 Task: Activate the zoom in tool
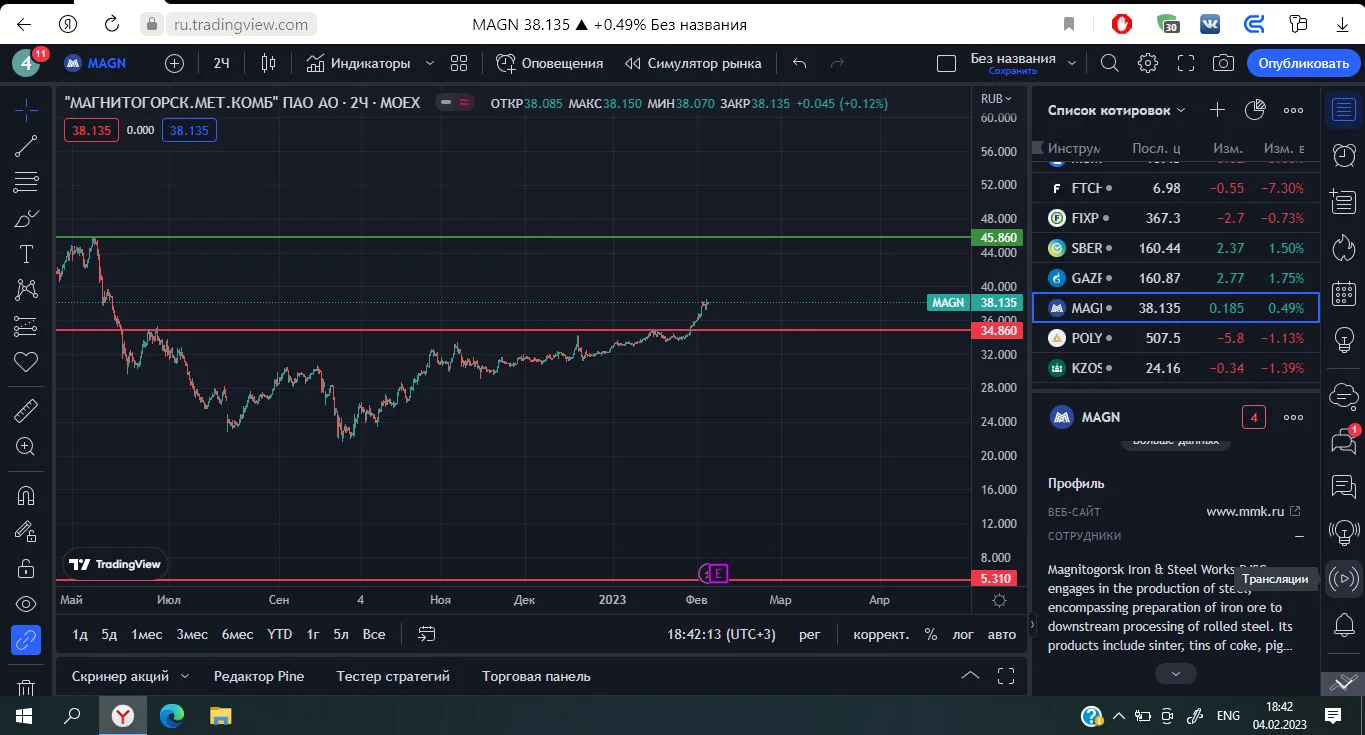point(26,447)
